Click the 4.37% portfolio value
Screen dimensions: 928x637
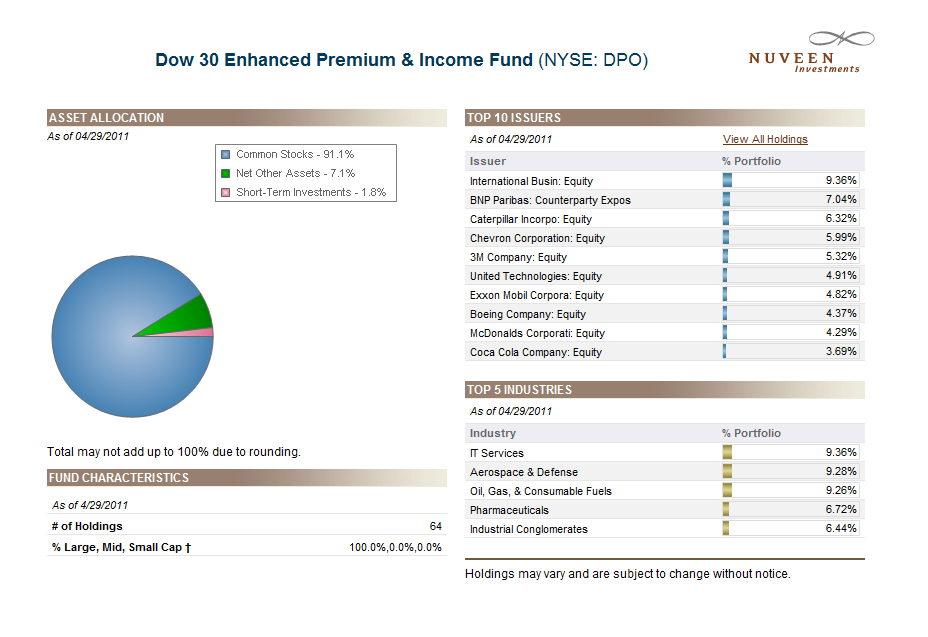pyautogui.click(x=841, y=313)
